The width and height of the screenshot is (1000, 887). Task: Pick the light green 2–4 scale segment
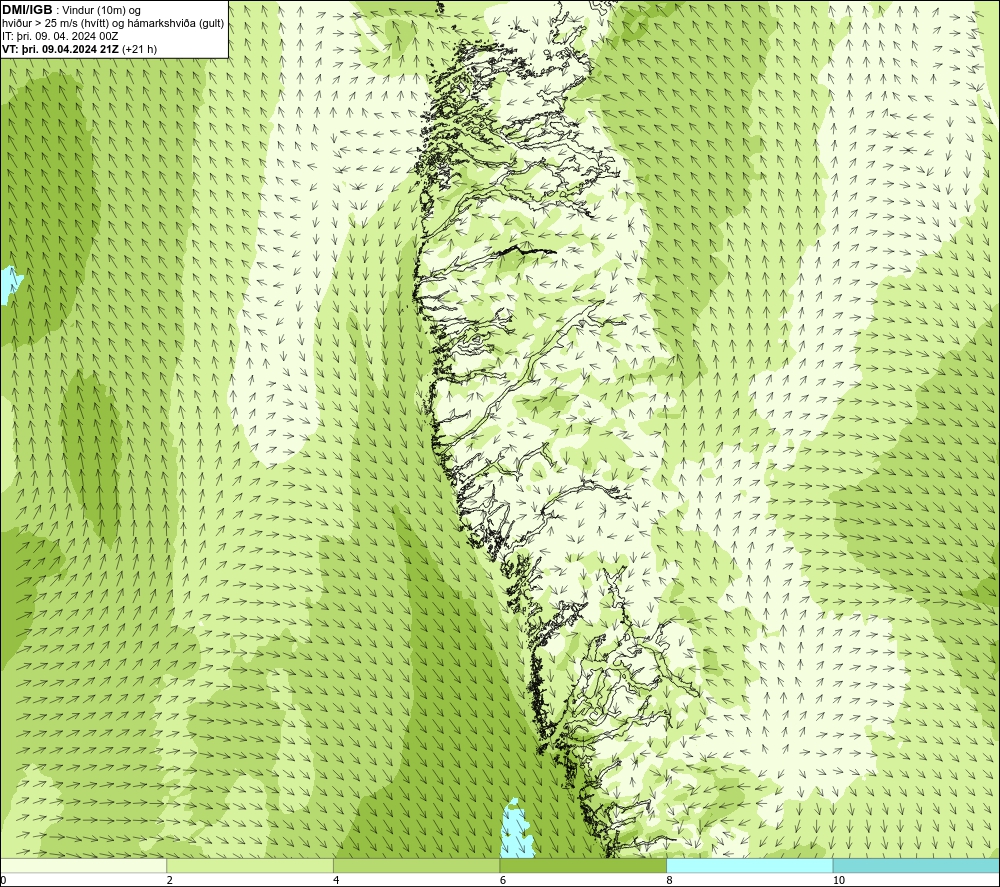[250, 865]
